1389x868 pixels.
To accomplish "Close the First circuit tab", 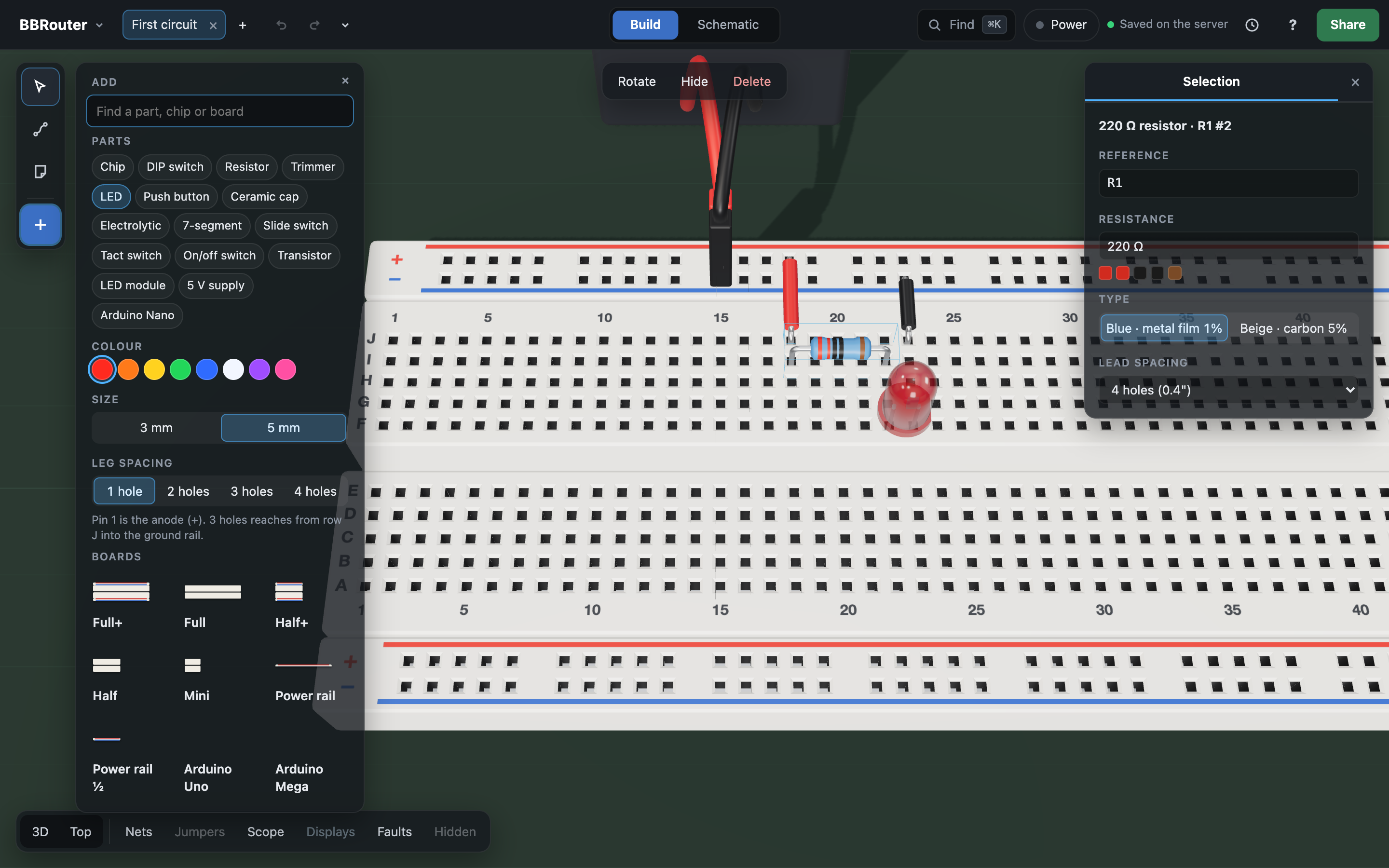I will [x=213, y=25].
